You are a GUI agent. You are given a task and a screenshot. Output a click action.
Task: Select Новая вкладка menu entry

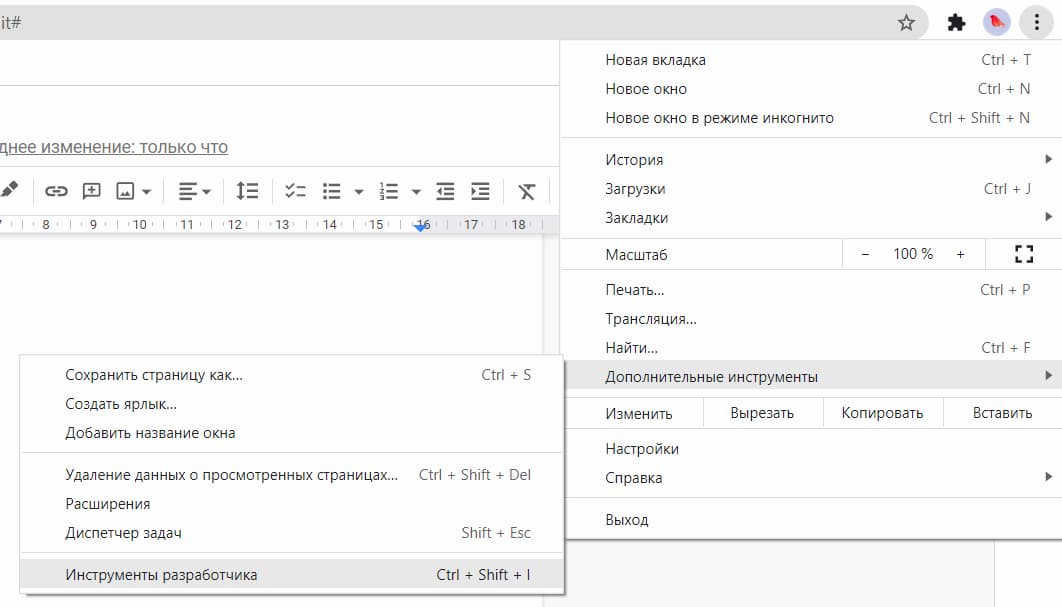click(x=811, y=60)
